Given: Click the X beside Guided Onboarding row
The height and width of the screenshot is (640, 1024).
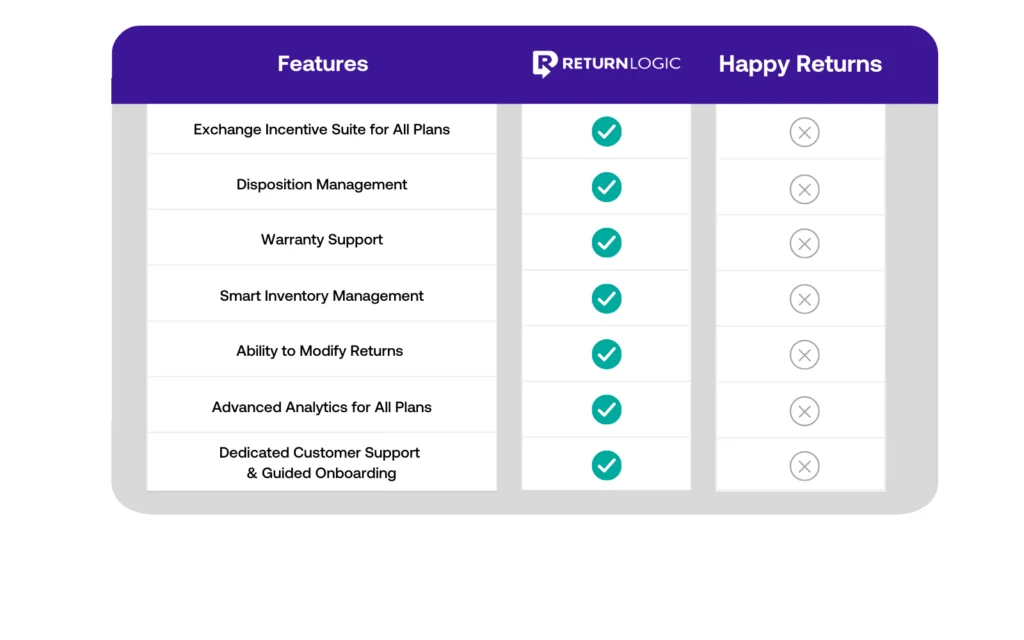Looking at the screenshot, I should (804, 465).
